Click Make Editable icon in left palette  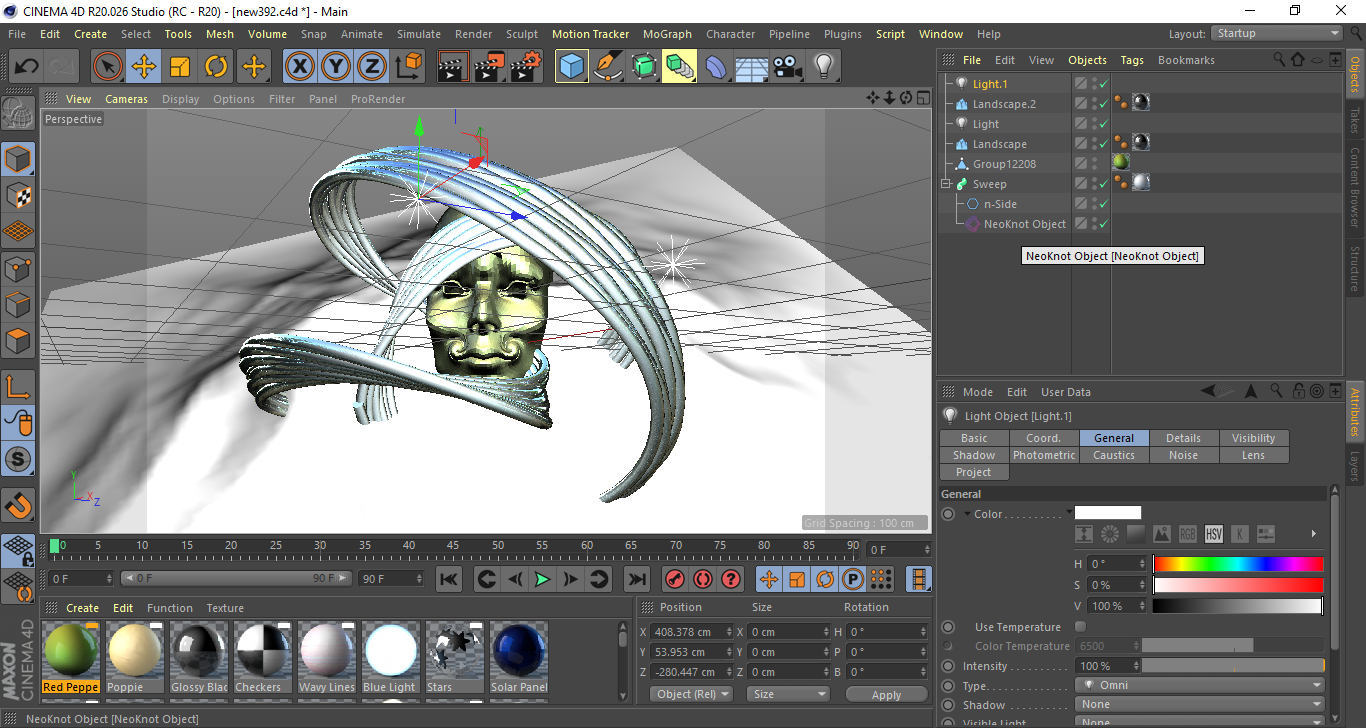(x=18, y=115)
